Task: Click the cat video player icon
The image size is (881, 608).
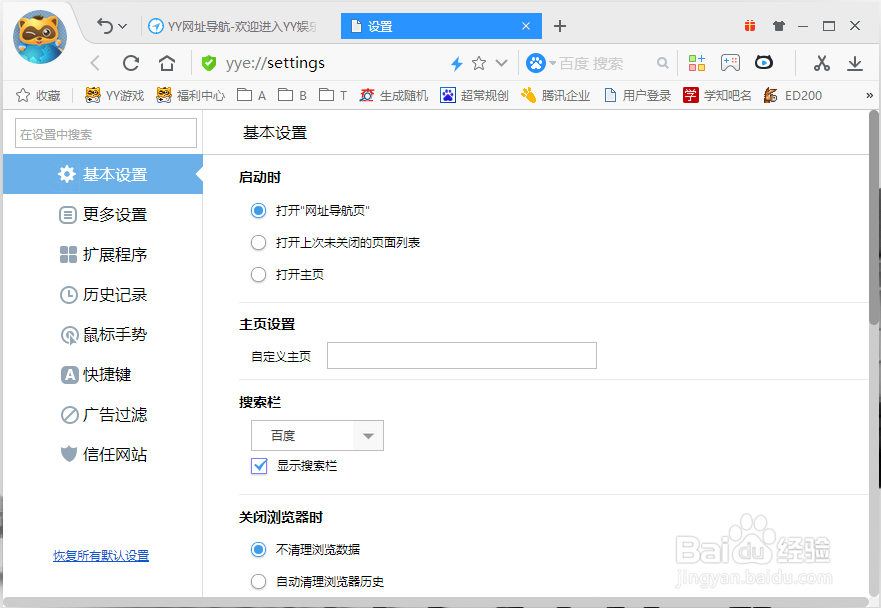Action: (x=763, y=62)
